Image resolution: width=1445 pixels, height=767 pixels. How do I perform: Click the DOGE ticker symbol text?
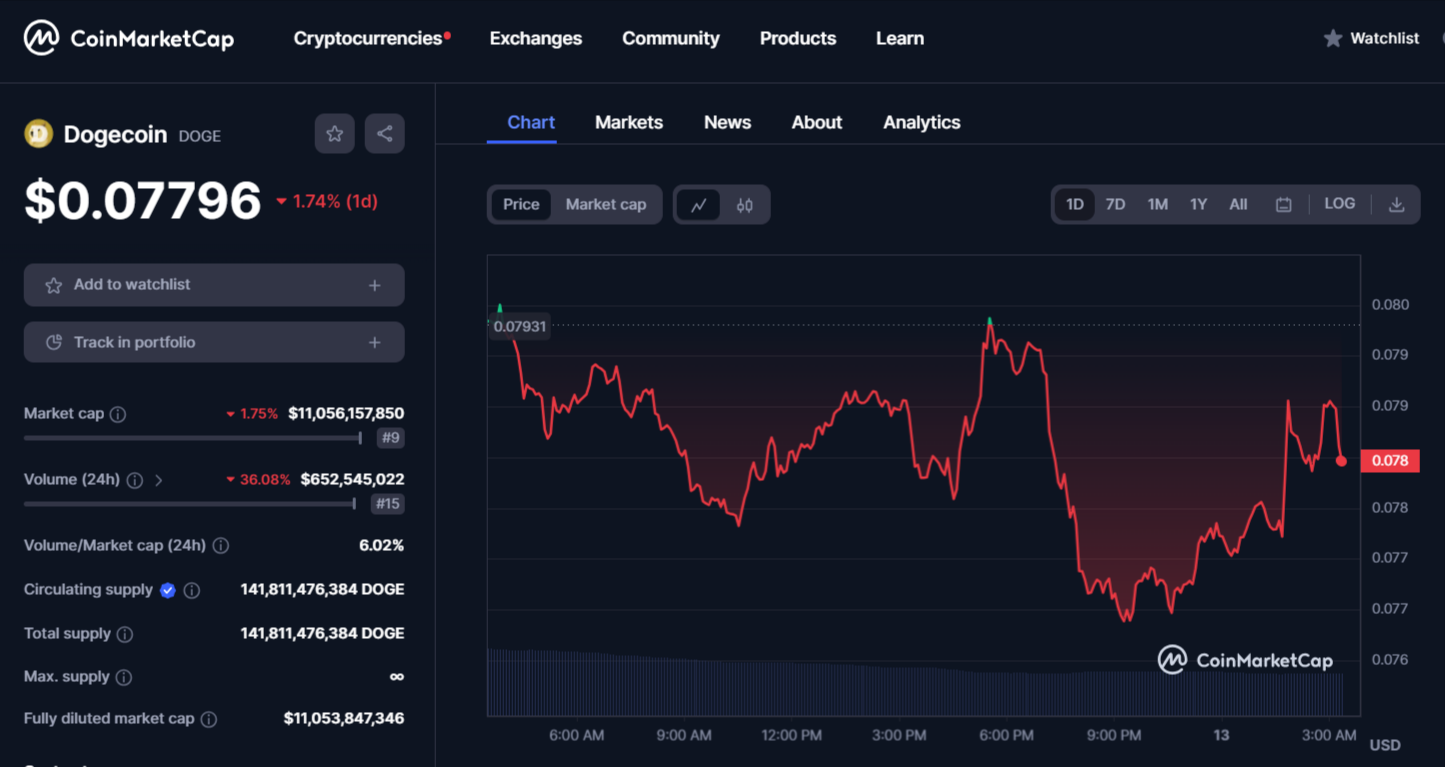click(x=200, y=136)
